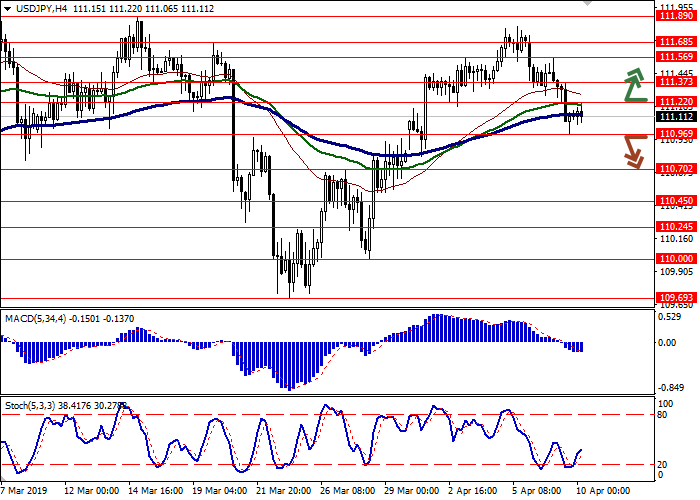Click the 111.220 price level label

(675, 102)
